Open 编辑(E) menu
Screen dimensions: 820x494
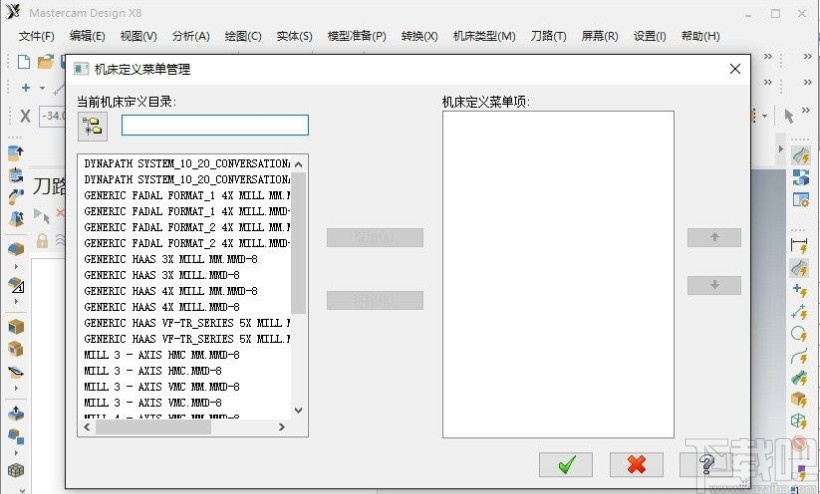tap(87, 36)
